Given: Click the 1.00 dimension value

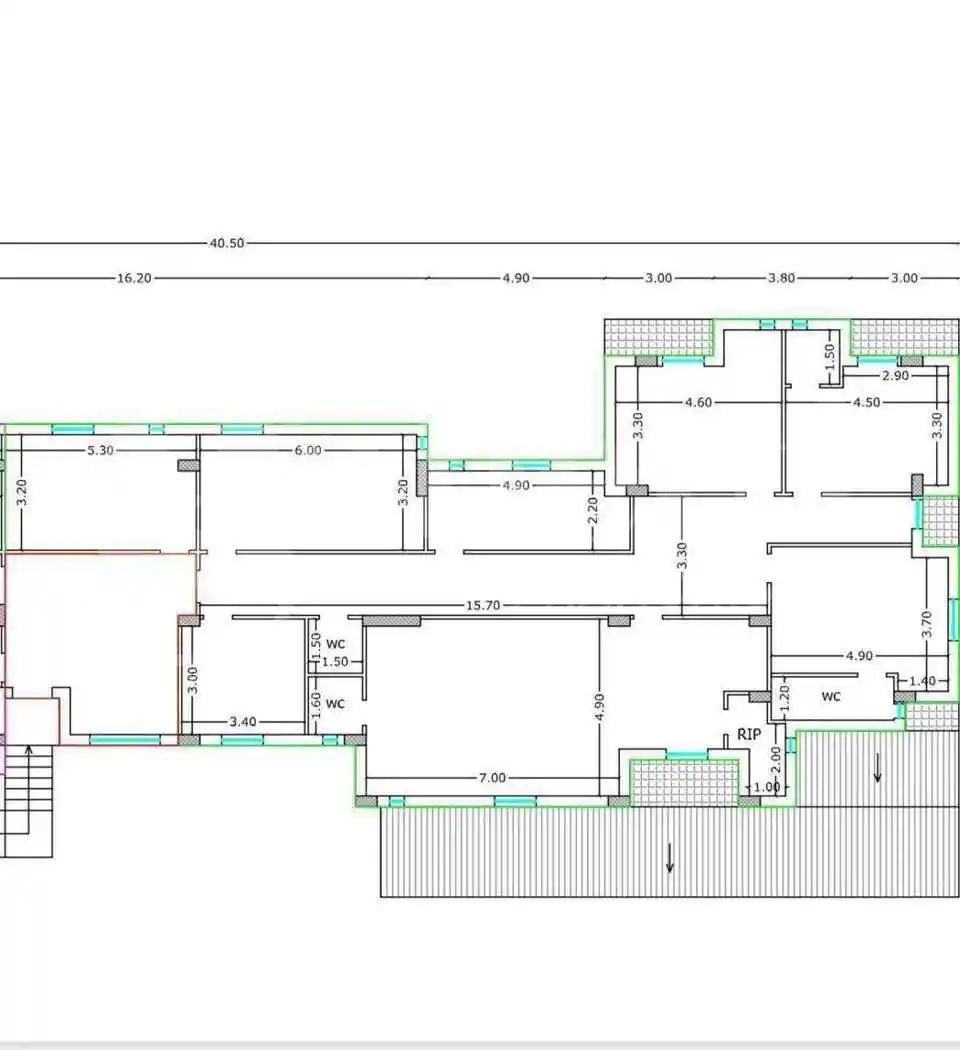Looking at the screenshot, I should 767,788.
